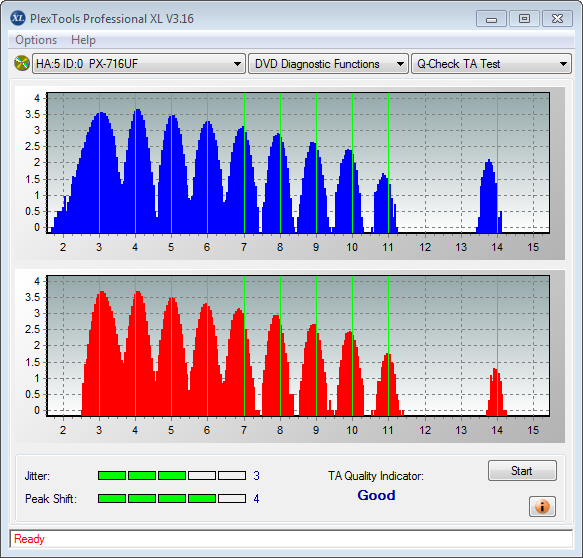Click the Jitter score value 3

(256, 475)
